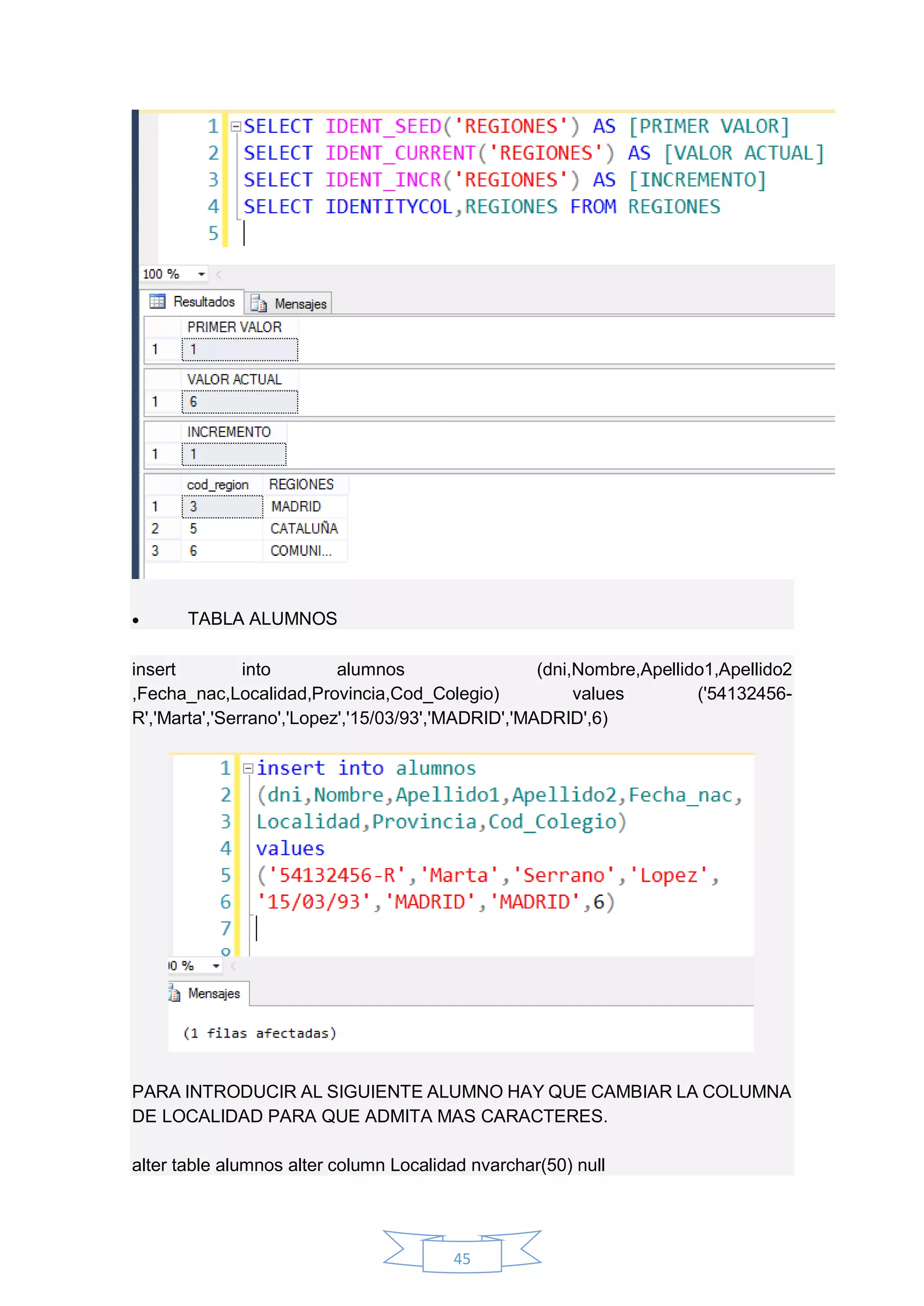The width and height of the screenshot is (924, 1306).
Task: Select the VALOR ACTUAL cell containing 6
Action: coord(240,402)
